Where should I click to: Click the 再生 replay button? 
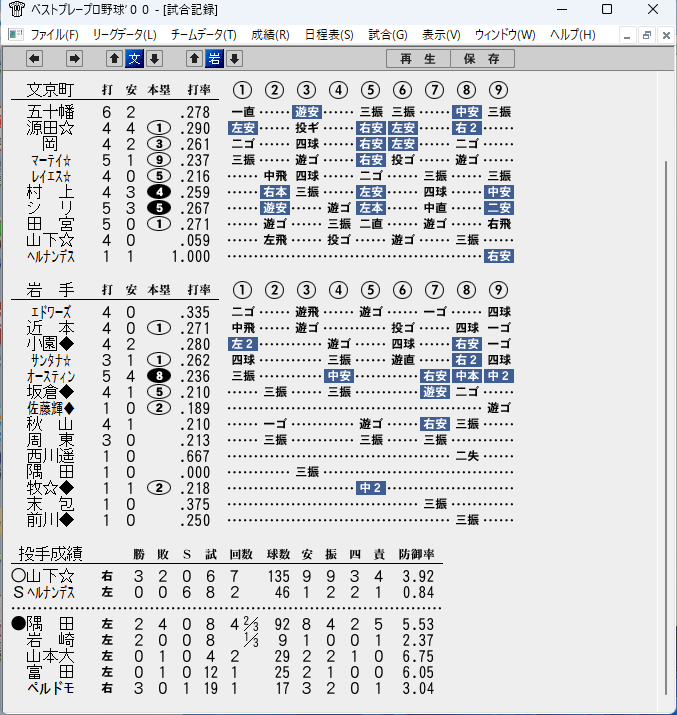pos(418,59)
